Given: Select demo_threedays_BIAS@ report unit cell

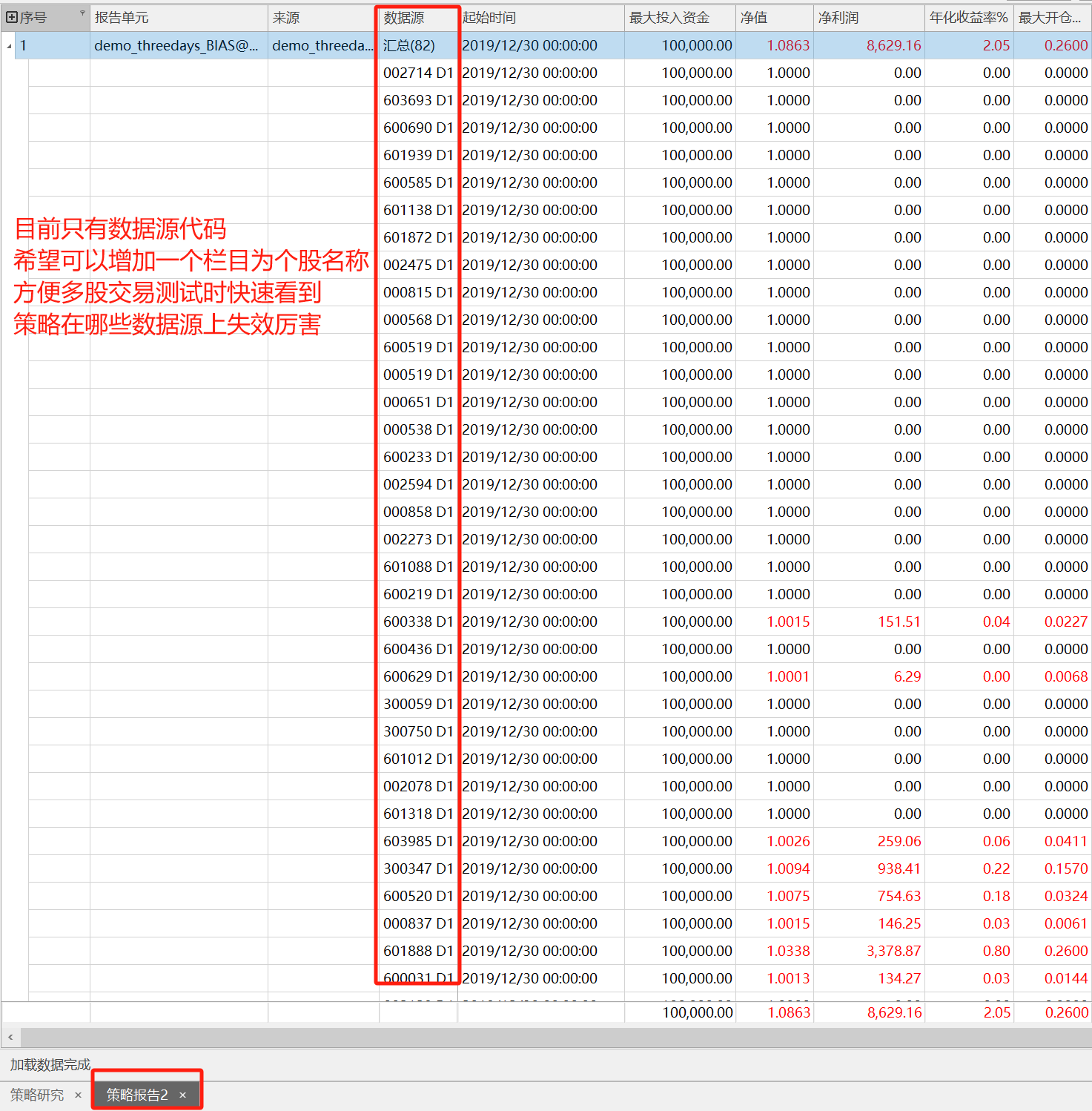Looking at the screenshot, I should (x=179, y=46).
